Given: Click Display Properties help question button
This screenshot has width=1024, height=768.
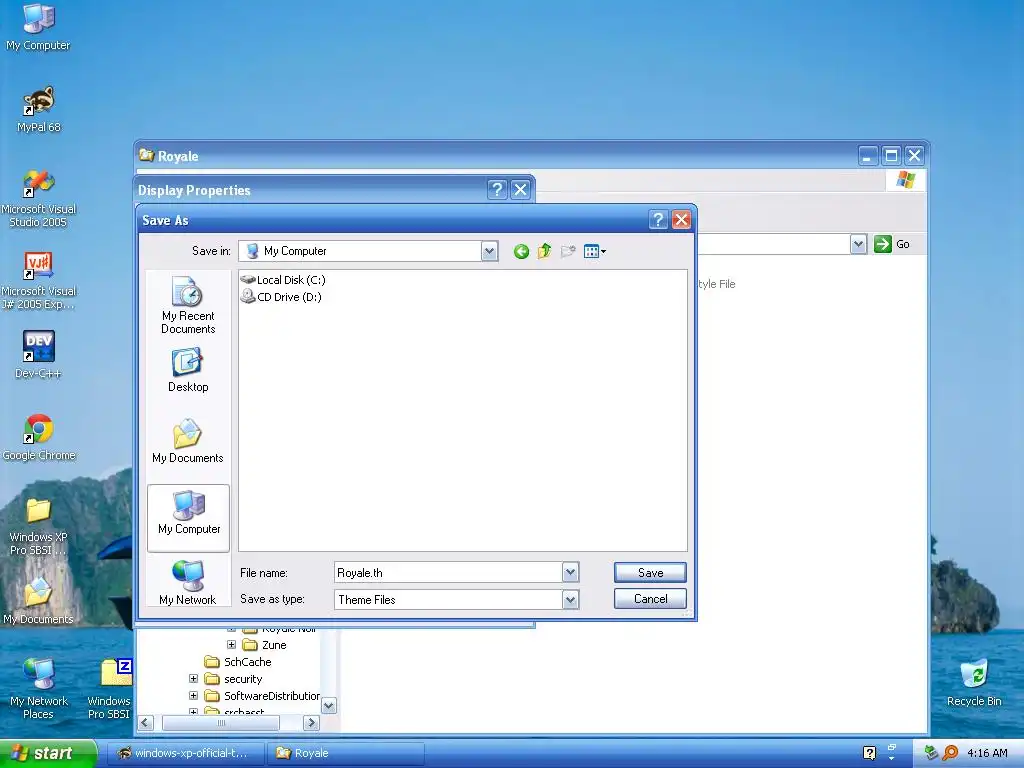Looking at the screenshot, I should point(497,190).
